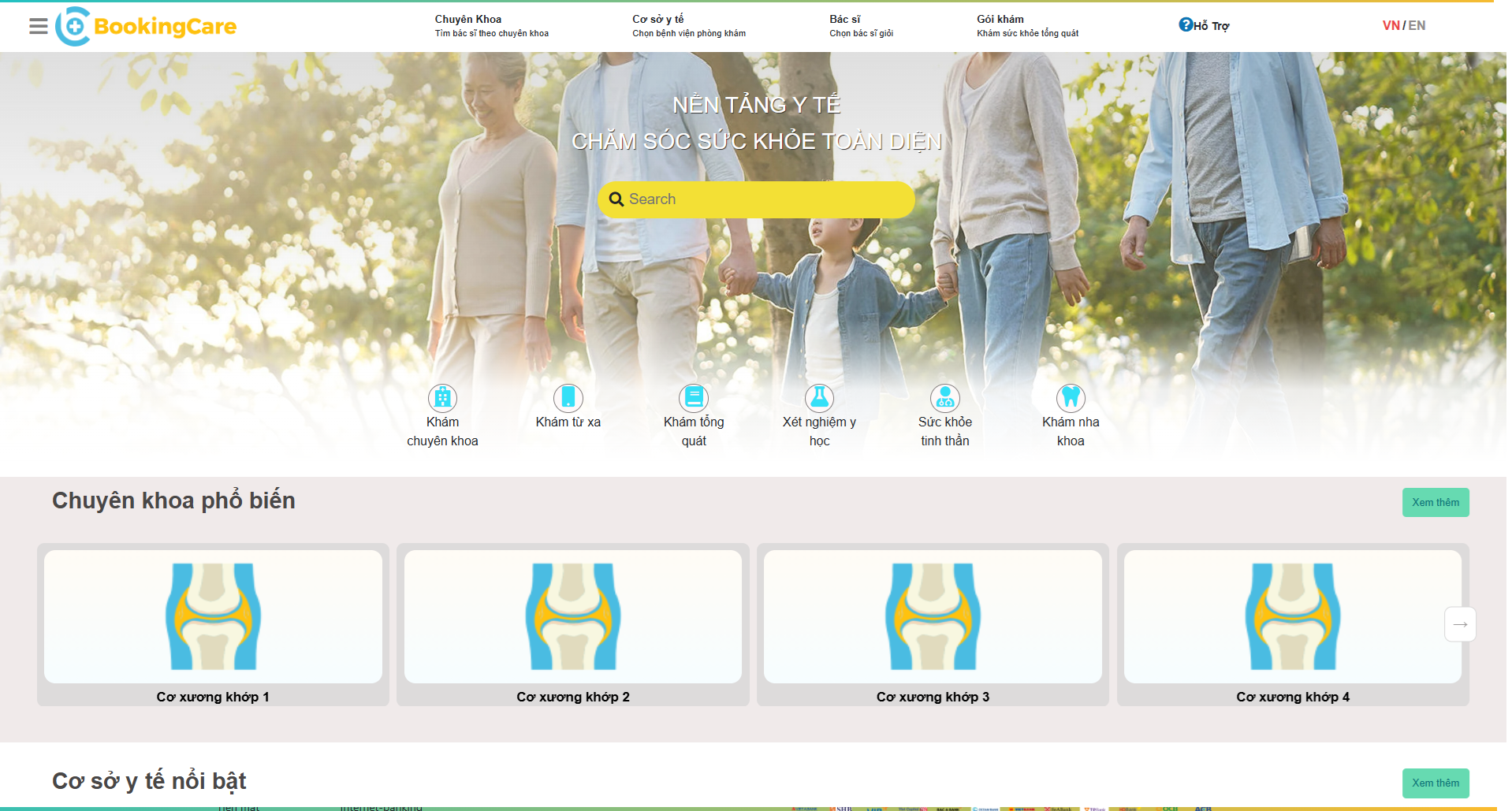The width and height of the screenshot is (1512, 811).
Task: Switch language to EN
Action: coord(1417,25)
